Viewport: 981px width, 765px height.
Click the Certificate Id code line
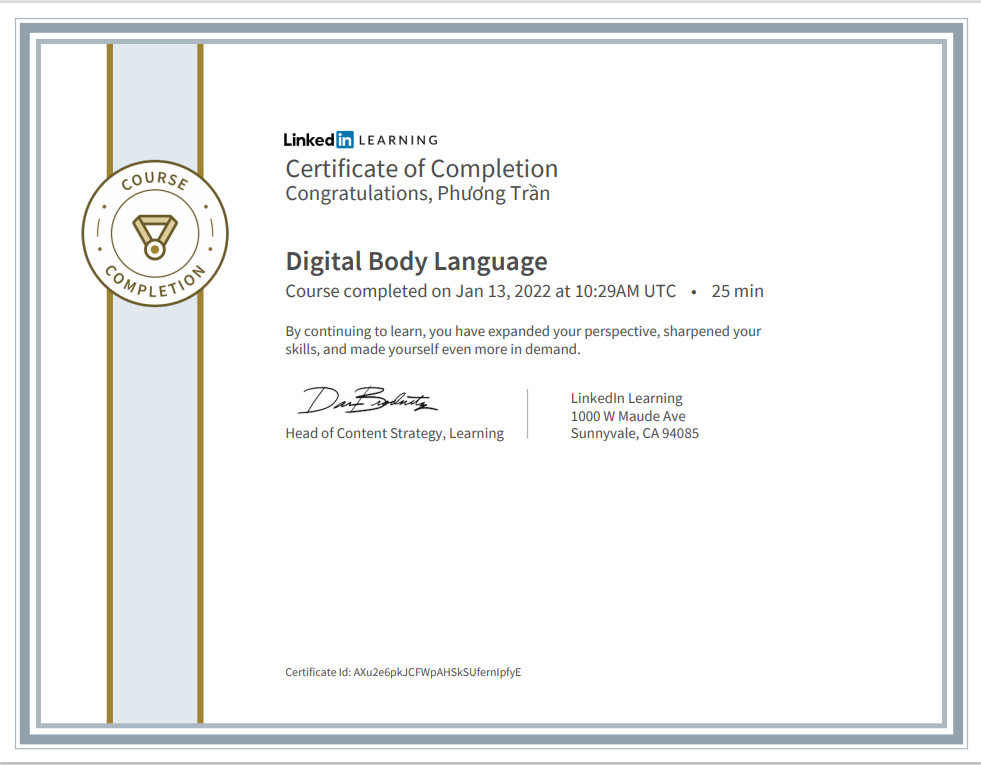click(x=403, y=672)
